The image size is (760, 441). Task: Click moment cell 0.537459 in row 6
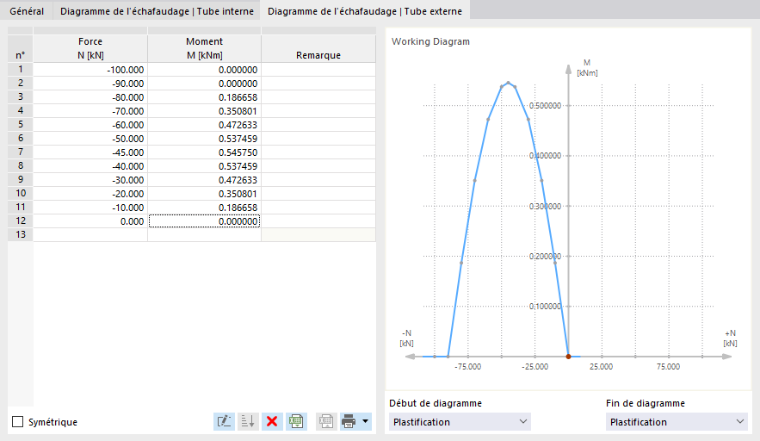[204, 139]
